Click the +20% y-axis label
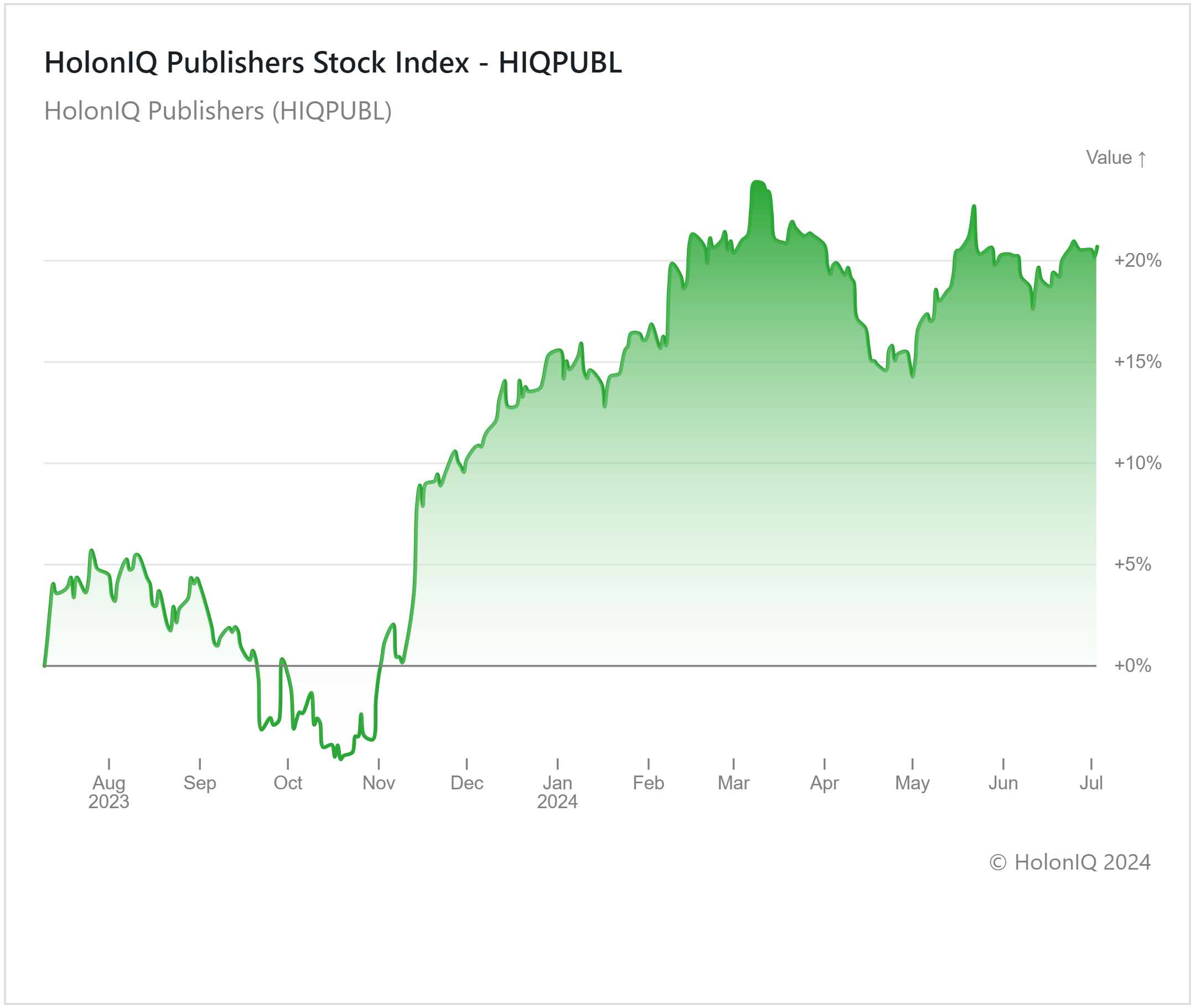This screenshot has width=1195, height=1008. [x=1137, y=261]
